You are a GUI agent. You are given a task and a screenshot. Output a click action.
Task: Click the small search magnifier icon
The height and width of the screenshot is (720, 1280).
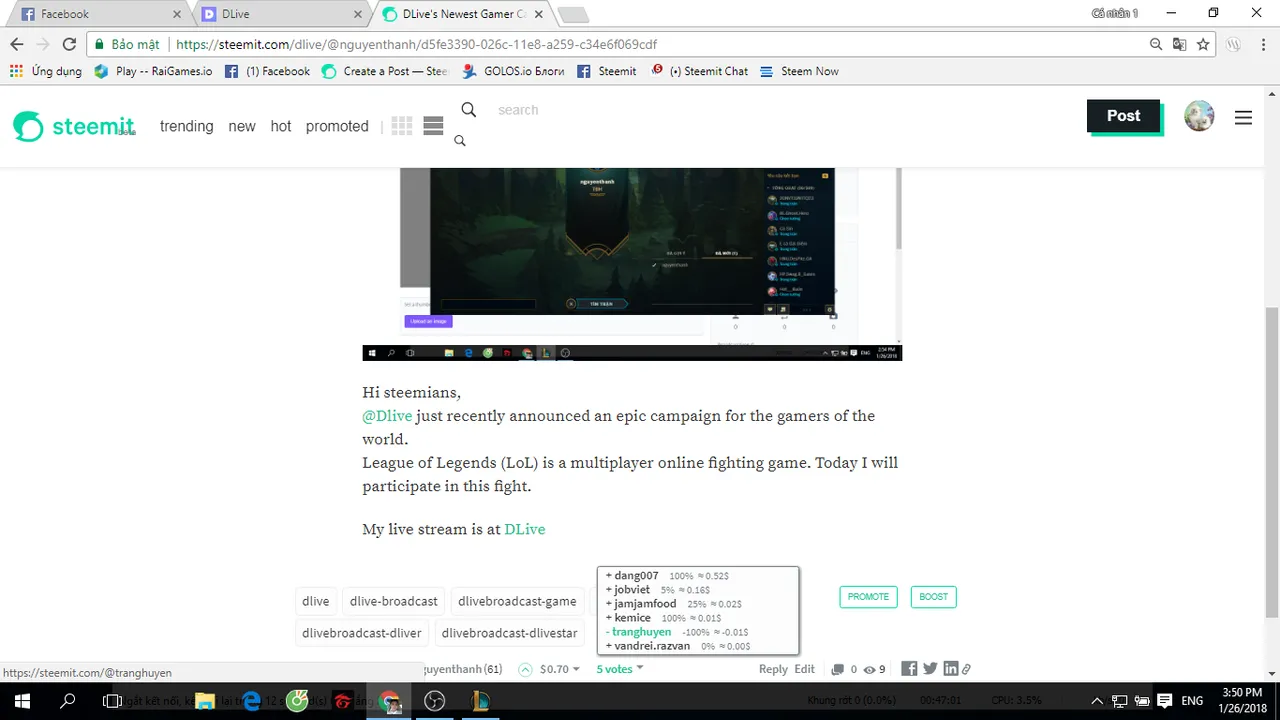(460, 141)
